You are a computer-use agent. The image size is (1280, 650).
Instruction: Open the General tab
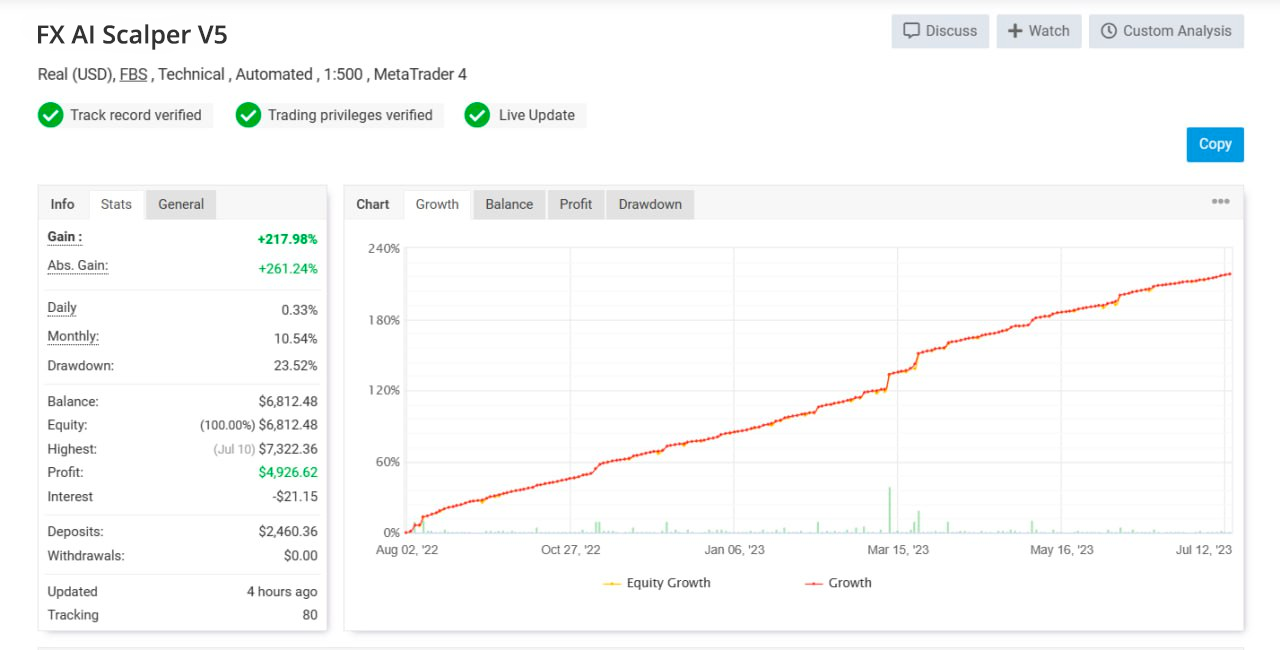point(181,204)
